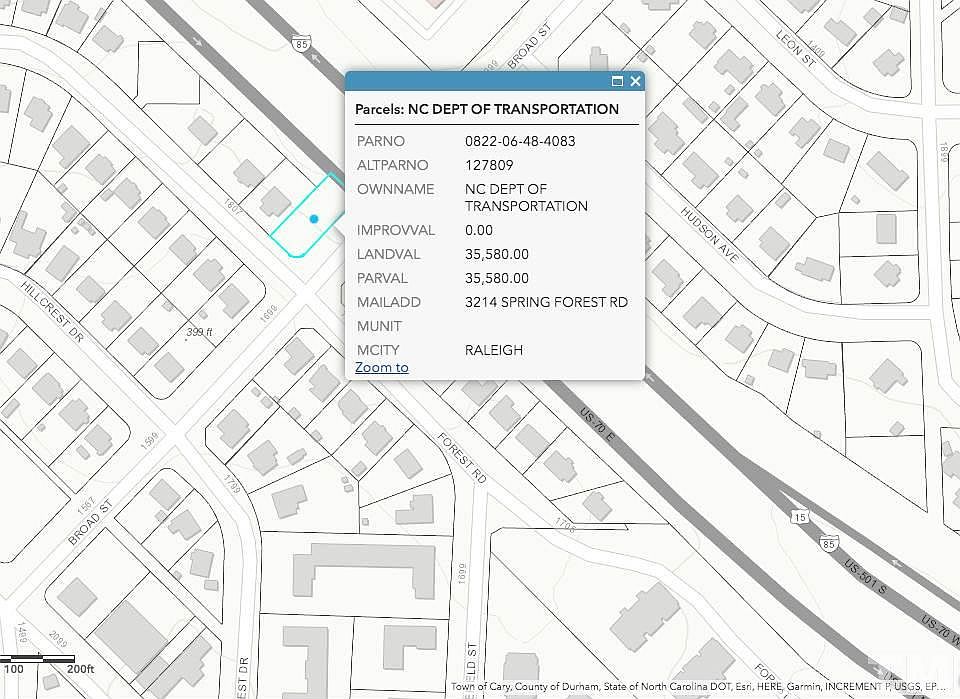Click the BROAD ST label near I-85

click(530, 46)
